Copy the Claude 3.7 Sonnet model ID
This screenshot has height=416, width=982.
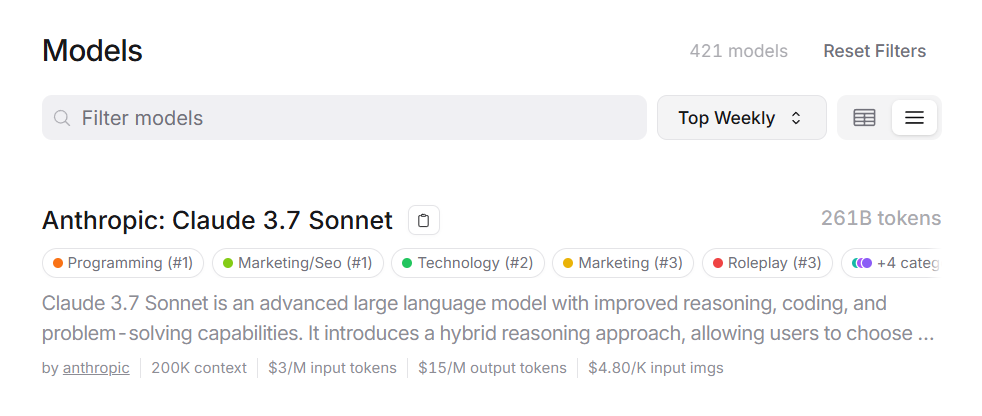[424, 221]
